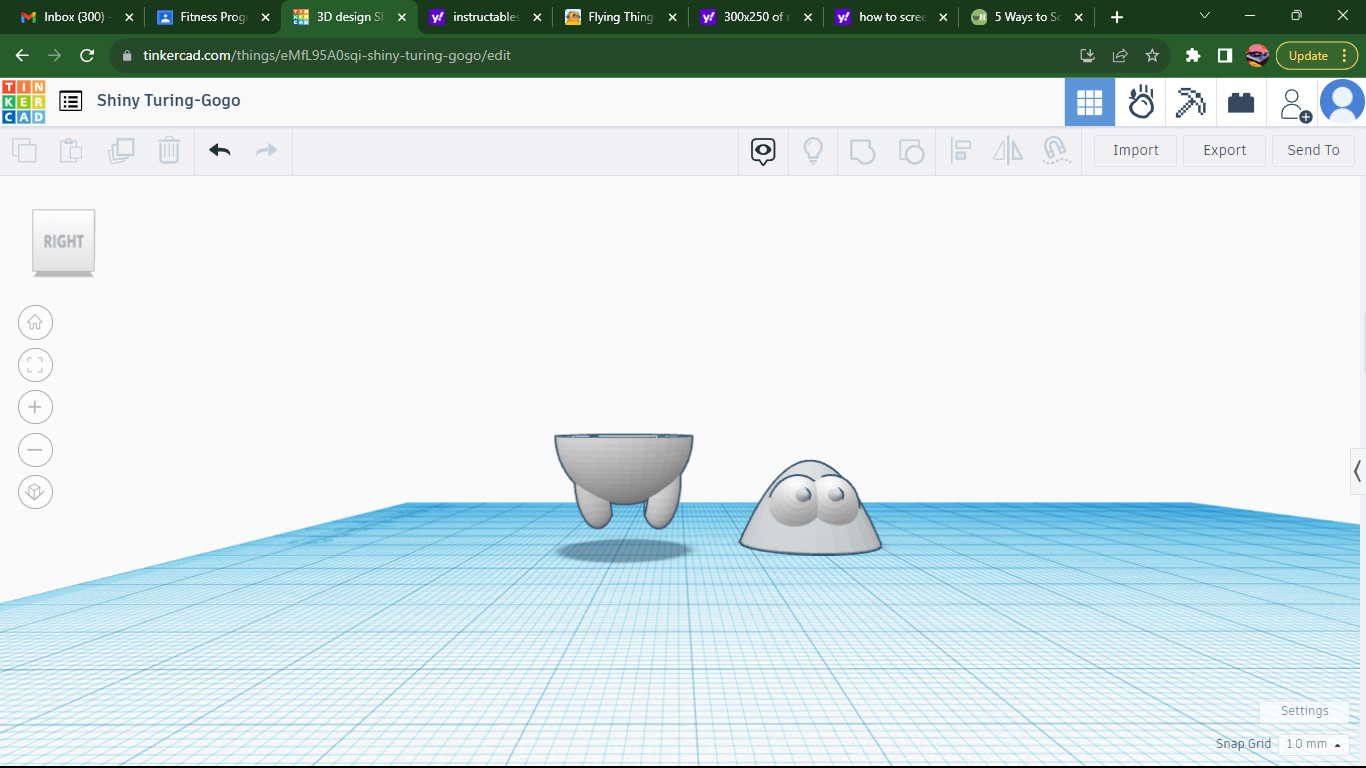Screen dimensions: 1366x768
Task: Open the Align tool
Action: point(961,150)
